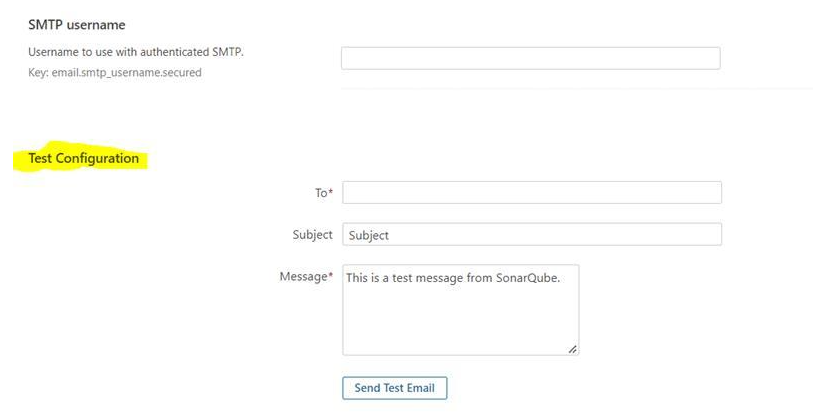Click the red asterisk beside To

click(x=331, y=192)
